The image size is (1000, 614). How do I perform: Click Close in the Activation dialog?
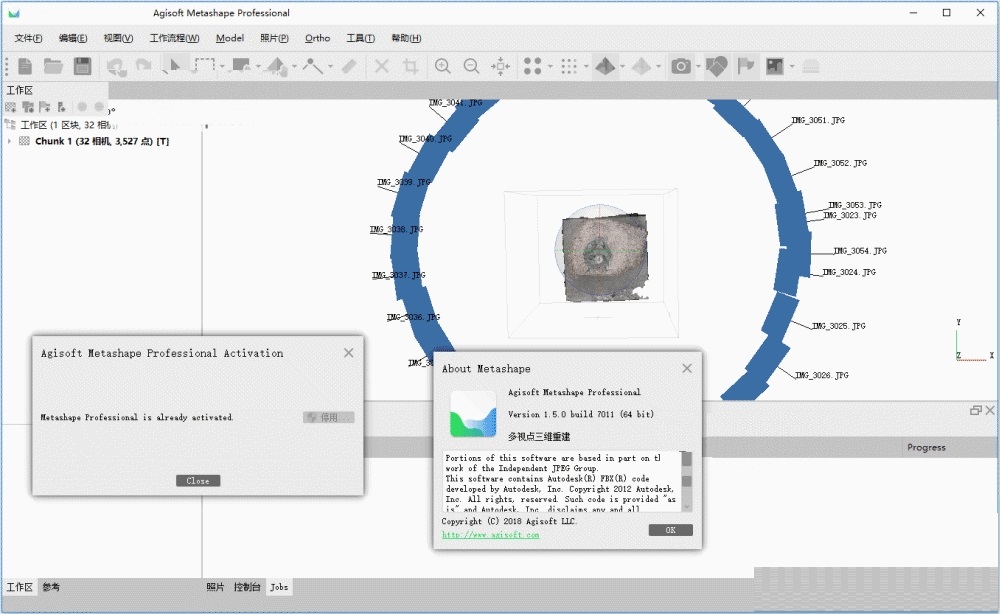[x=198, y=481]
